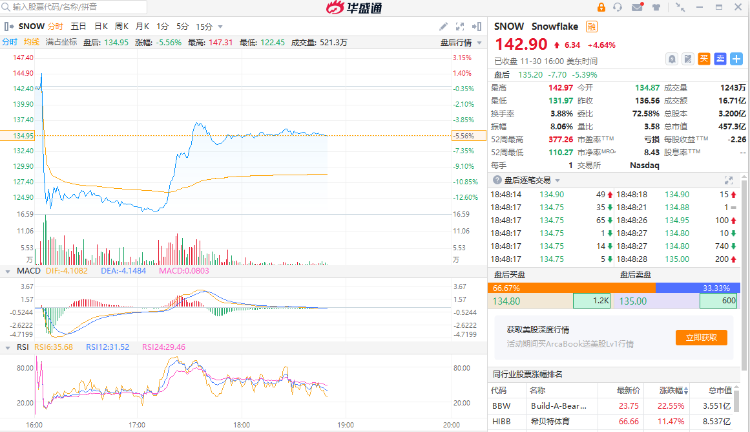Screen dimensions: 750x432
Task: Collapse the MACD indicator panel
Action: pos(8,271)
